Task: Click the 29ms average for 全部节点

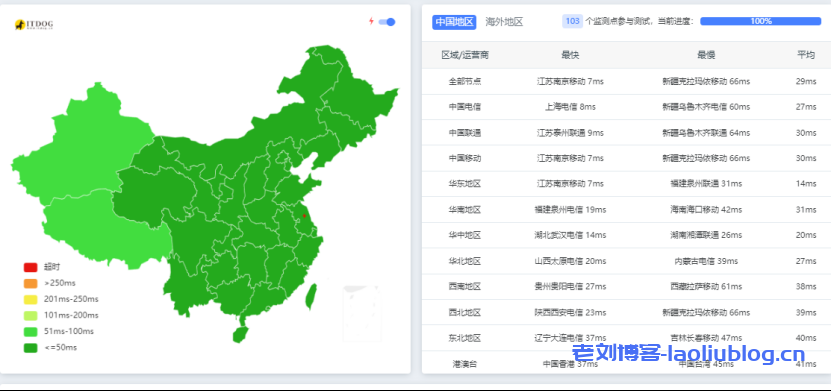Action: coord(806,82)
